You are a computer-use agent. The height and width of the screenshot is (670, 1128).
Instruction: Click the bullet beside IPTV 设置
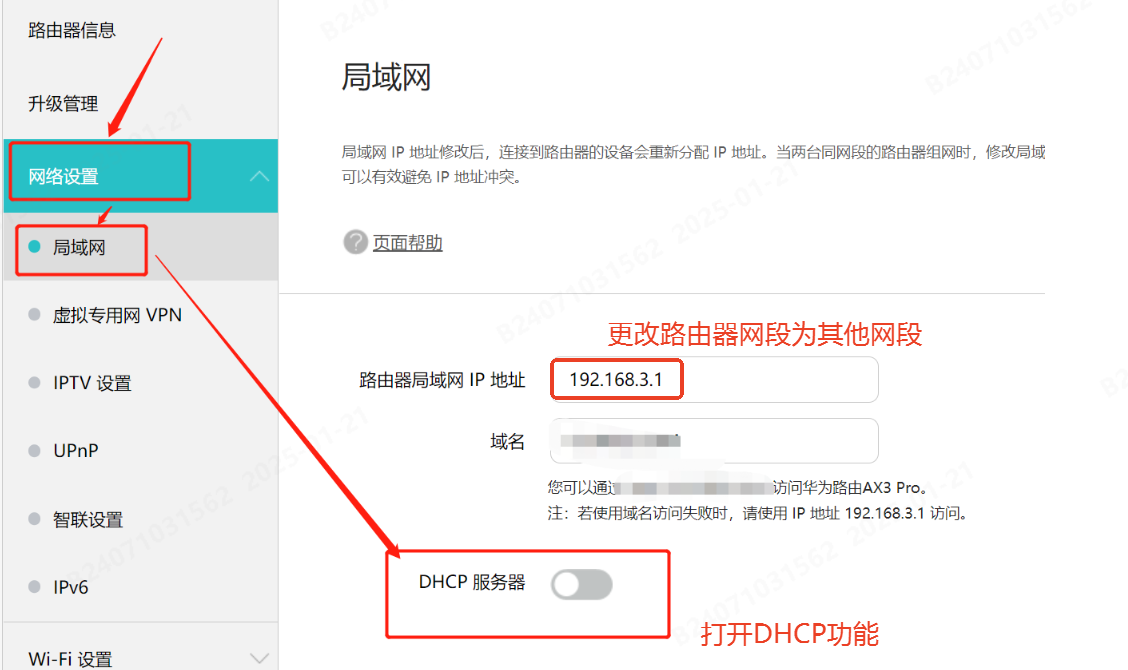34,382
